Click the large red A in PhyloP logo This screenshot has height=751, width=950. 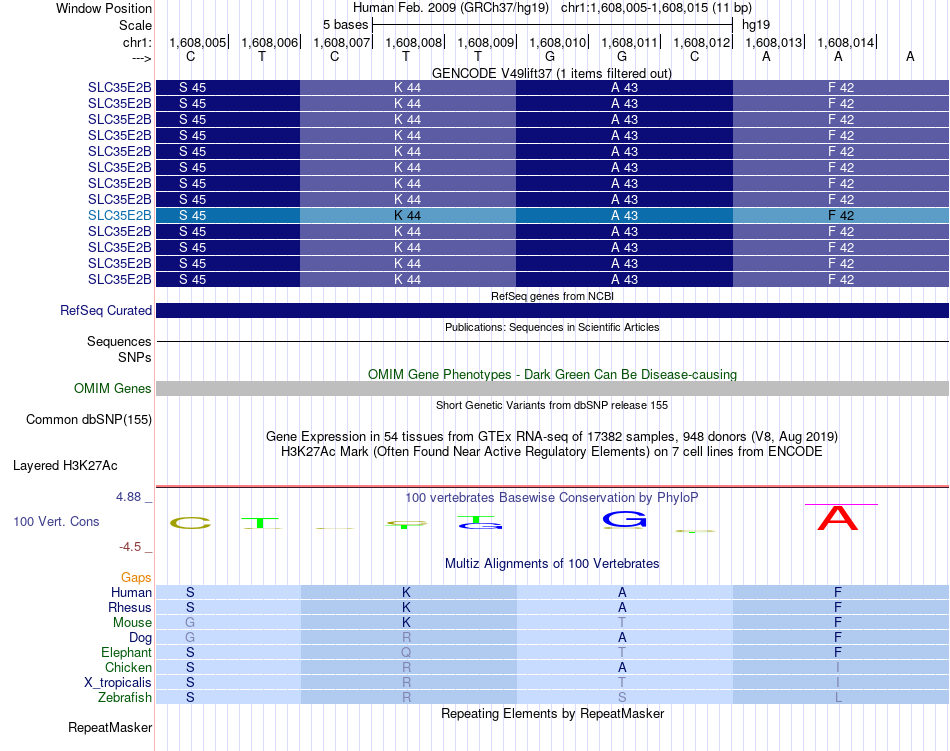tap(838, 518)
